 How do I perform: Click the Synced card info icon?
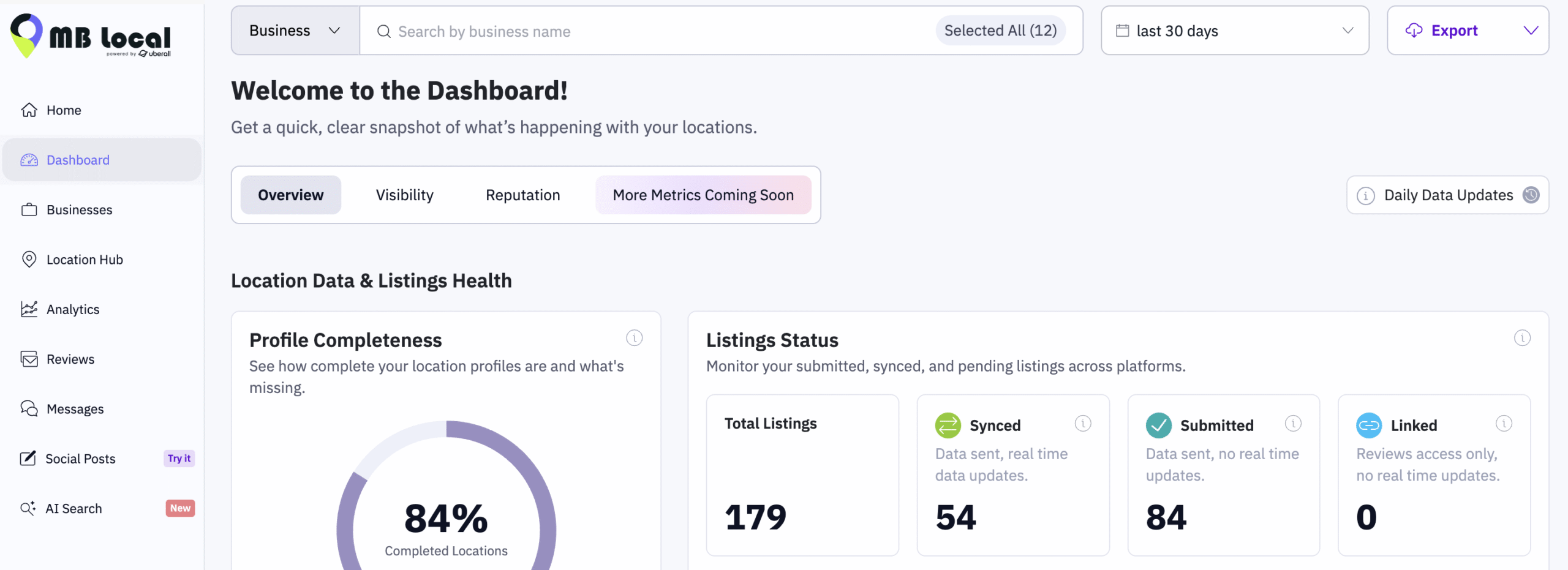[1082, 424]
